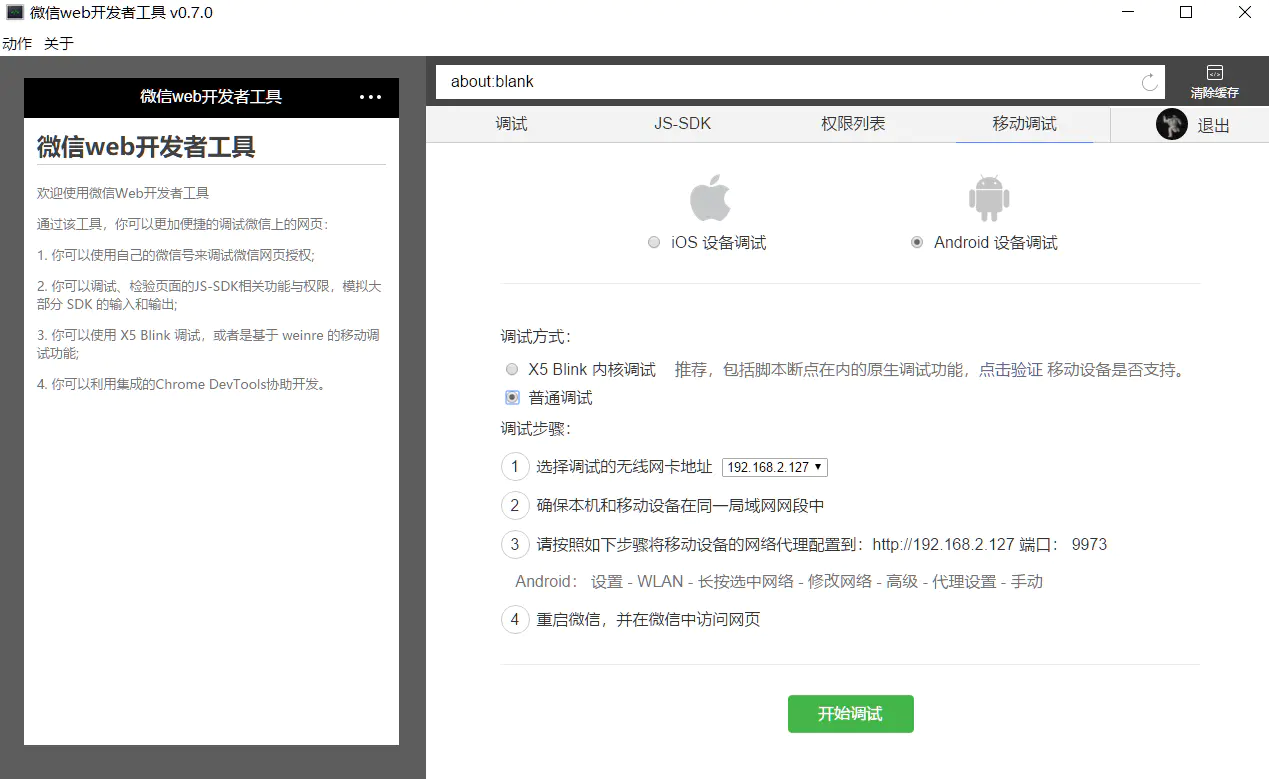Switch to the 调试 tab
This screenshot has width=1269, height=779.
(x=511, y=124)
